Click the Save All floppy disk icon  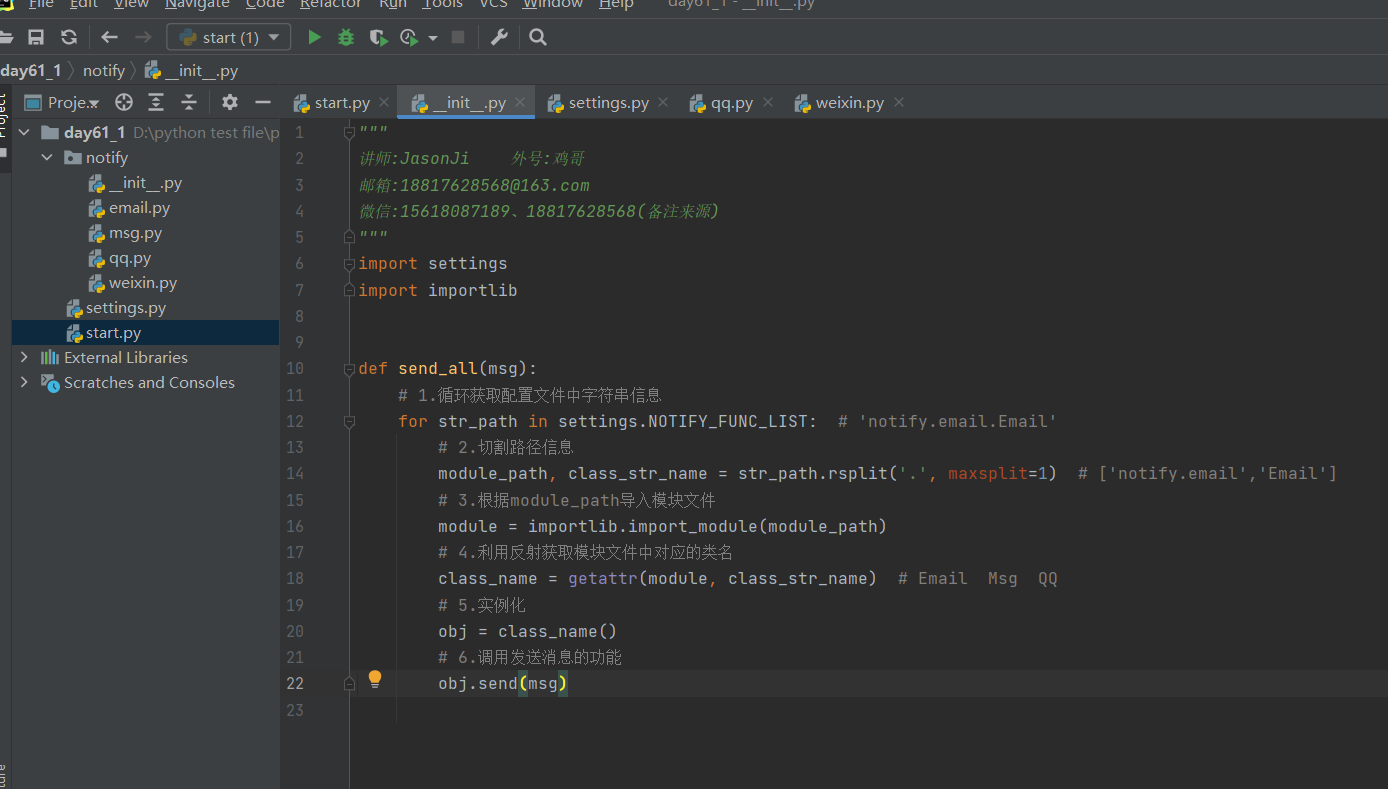tap(36, 37)
